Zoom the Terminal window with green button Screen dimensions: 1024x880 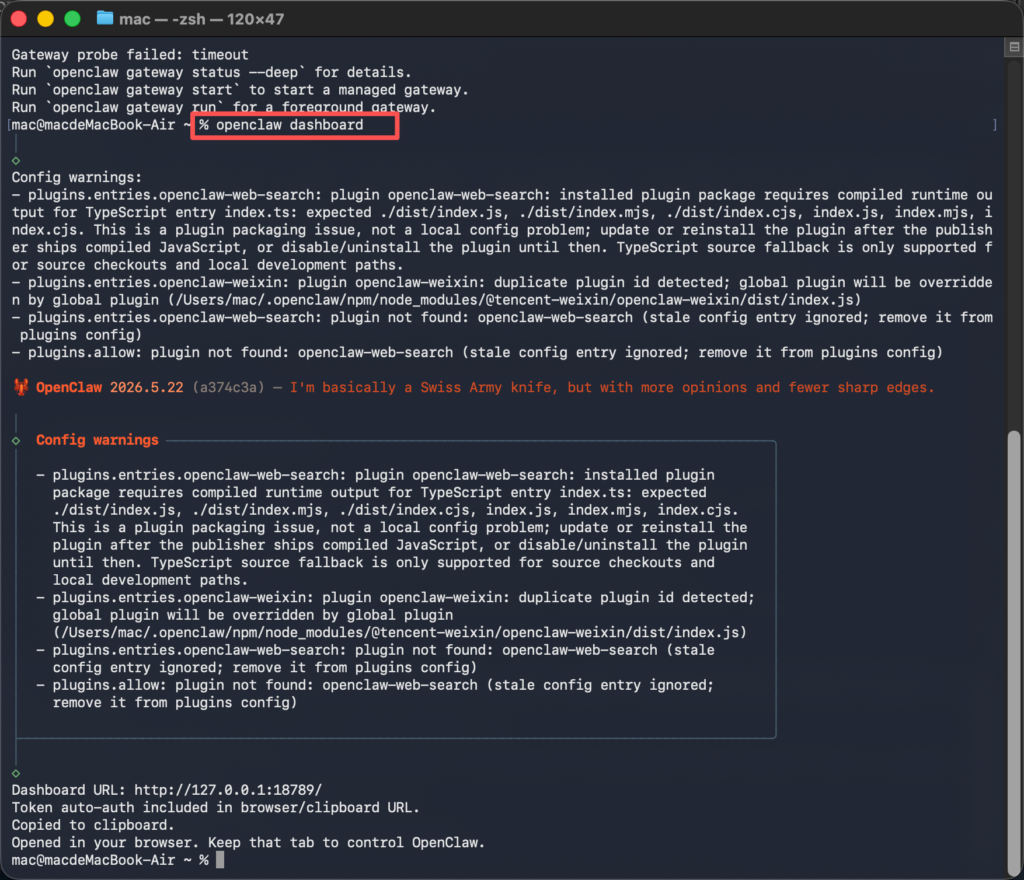72,19
